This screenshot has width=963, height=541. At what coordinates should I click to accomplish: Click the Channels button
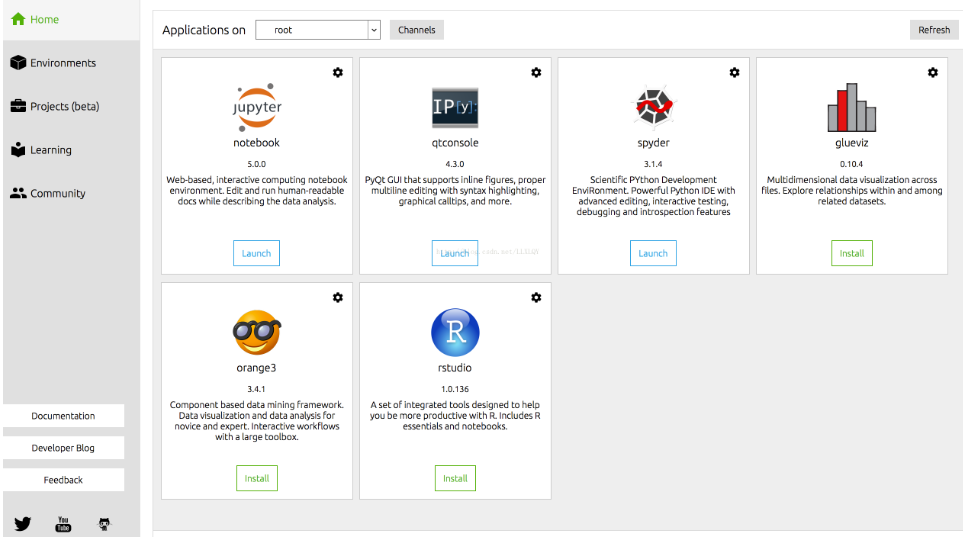(416, 30)
